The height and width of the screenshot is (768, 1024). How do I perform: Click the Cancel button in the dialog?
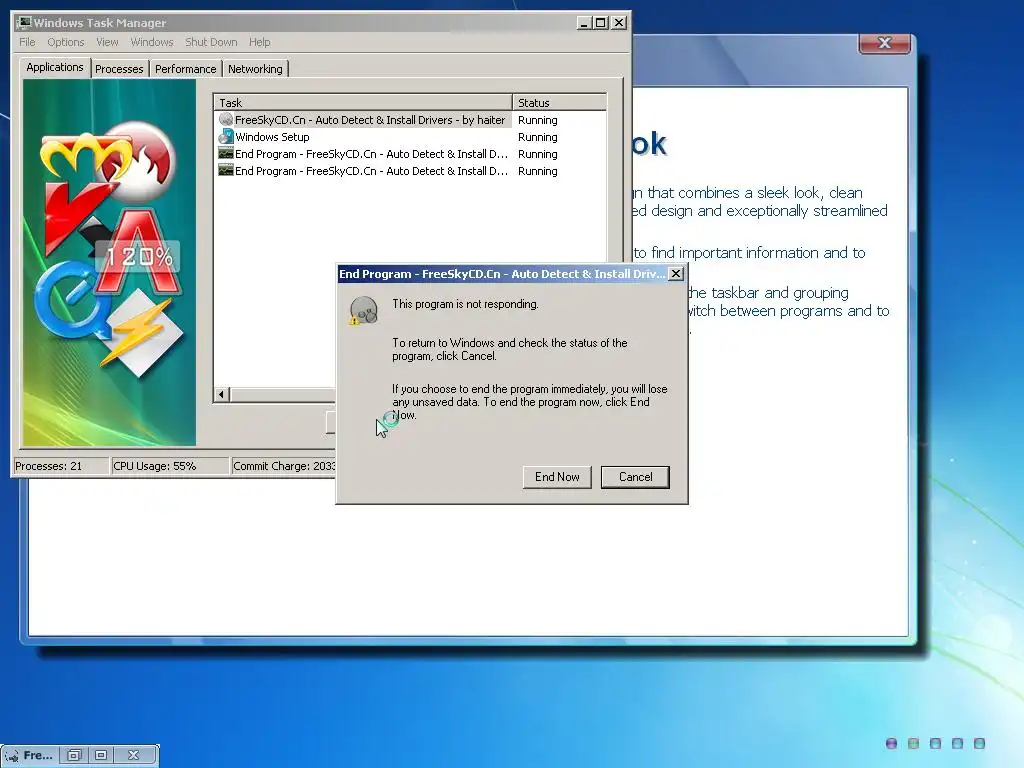(x=635, y=477)
